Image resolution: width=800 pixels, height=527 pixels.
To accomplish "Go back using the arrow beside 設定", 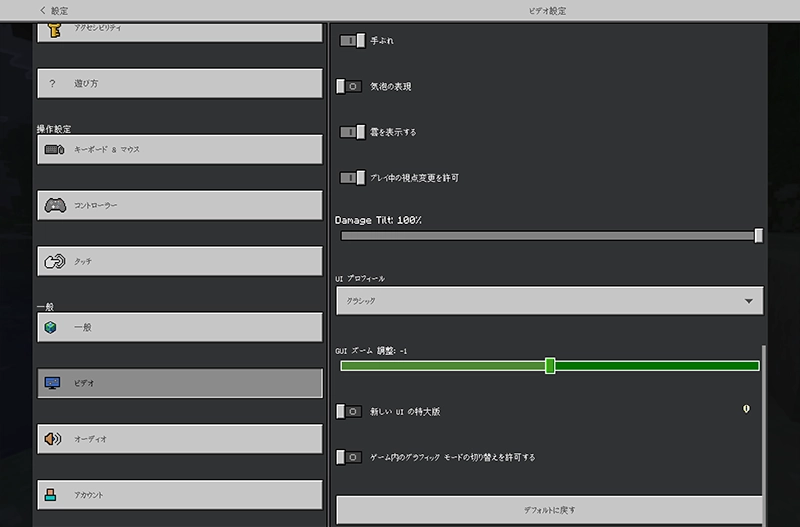I will (42, 10).
